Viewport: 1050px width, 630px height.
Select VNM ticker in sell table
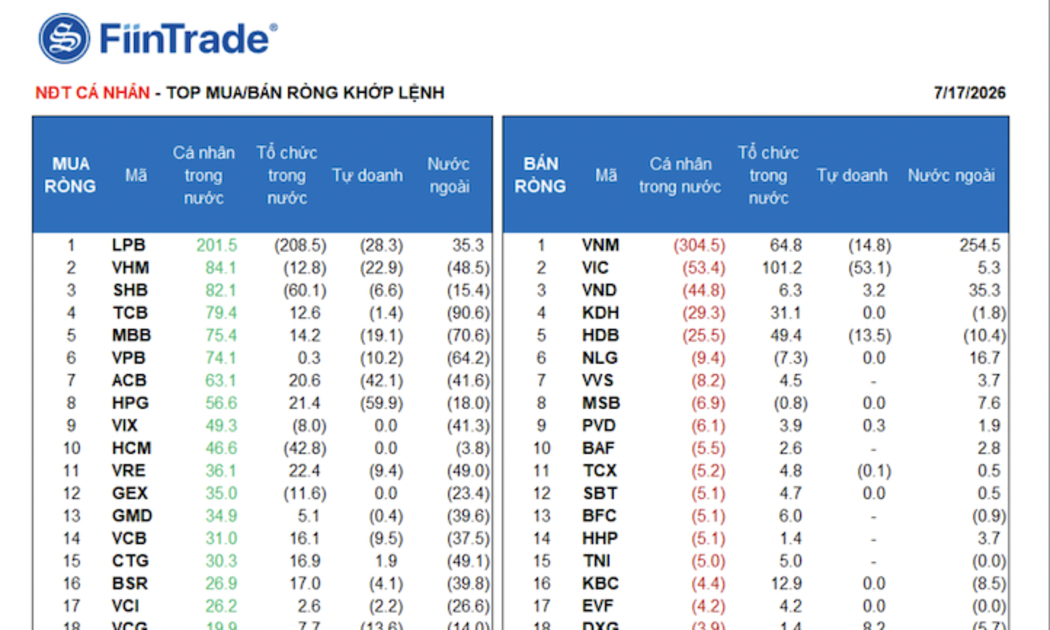pos(601,245)
